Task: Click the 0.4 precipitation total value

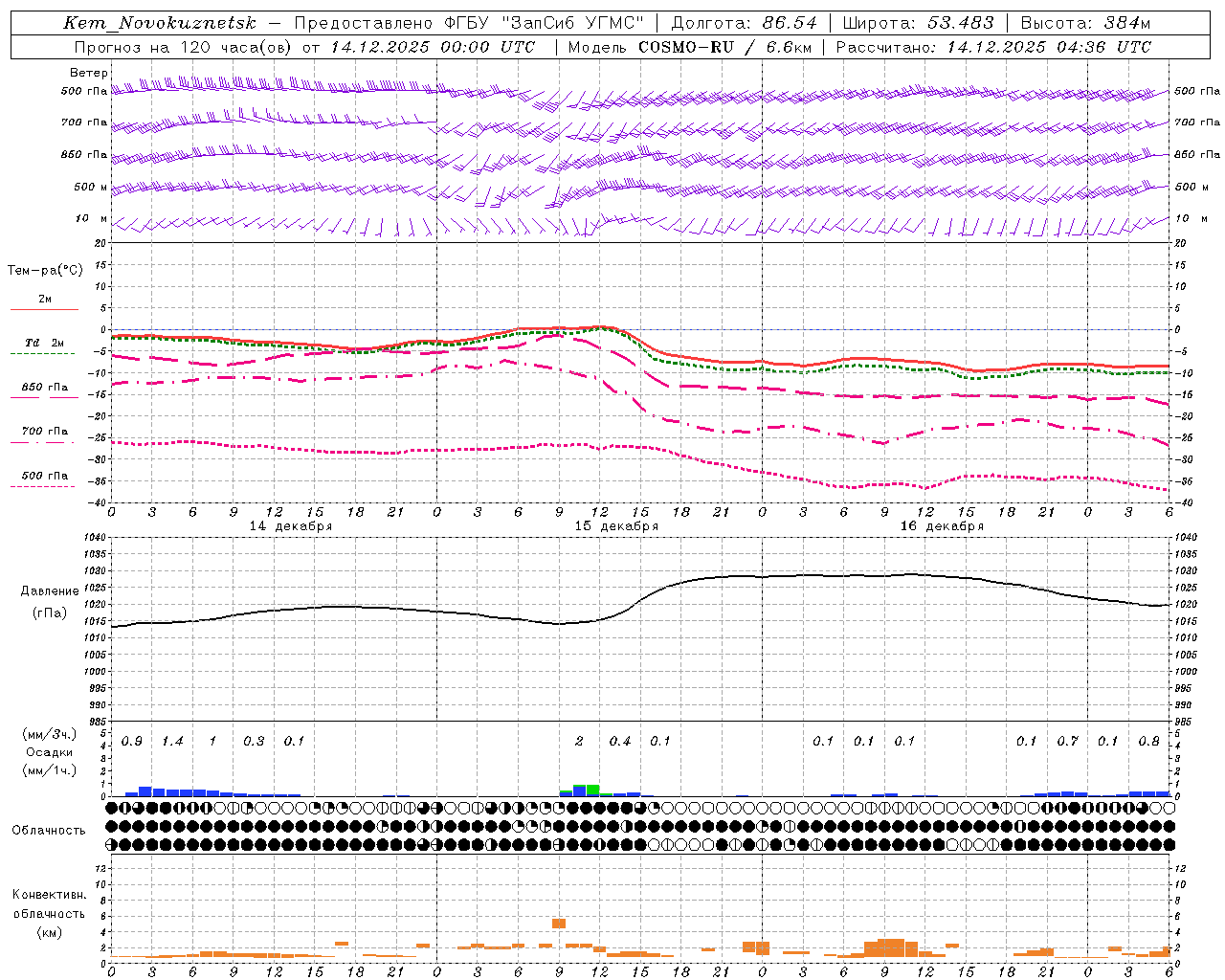Action: pos(620,742)
